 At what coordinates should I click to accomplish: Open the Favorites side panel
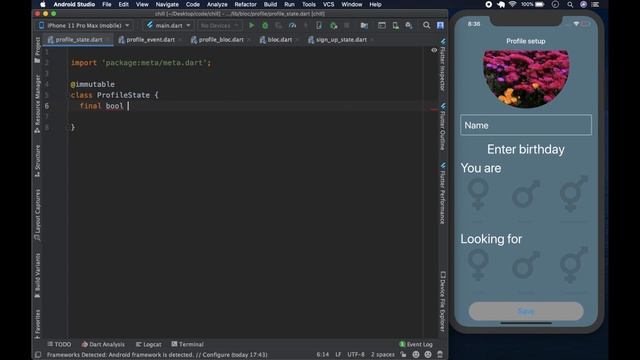coord(38,324)
